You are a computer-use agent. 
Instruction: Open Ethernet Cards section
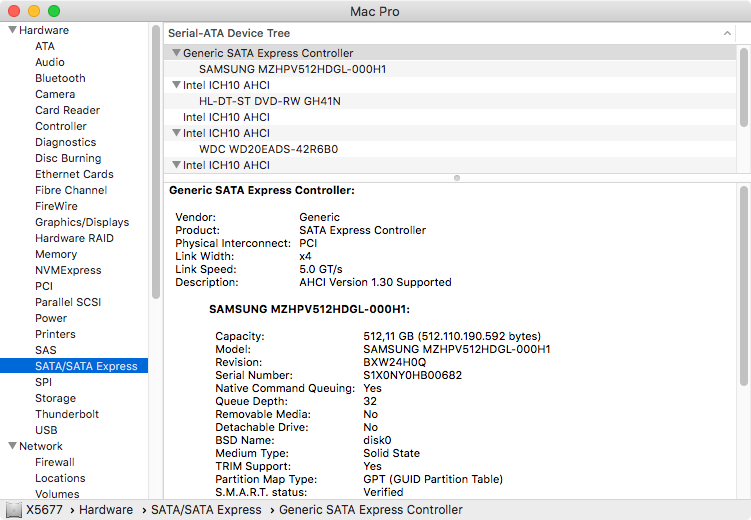coord(74,174)
